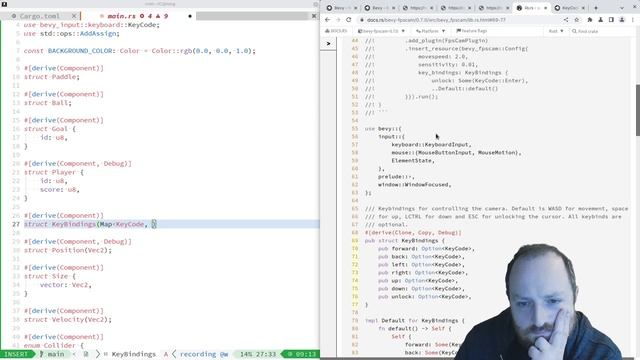Click the flask extension icon in toolbar
This screenshot has height=360, width=640.
[x=600, y=20]
